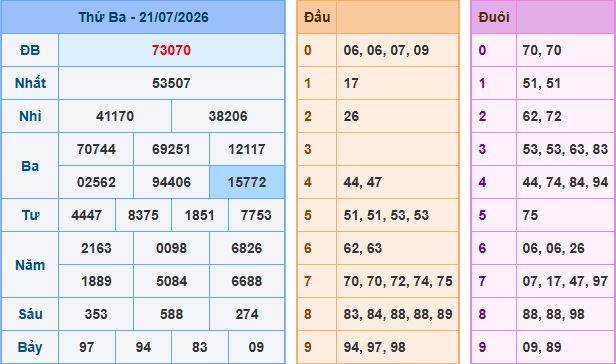The height and width of the screenshot is (364, 616).
Task: Select the date header Thứ Ba - 21/07/2026
Action: click(x=143, y=17)
